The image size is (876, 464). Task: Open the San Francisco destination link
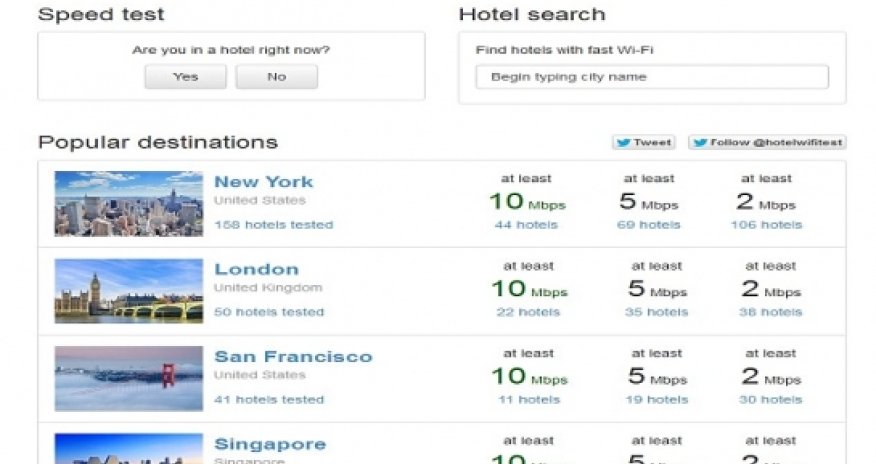click(x=293, y=357)
